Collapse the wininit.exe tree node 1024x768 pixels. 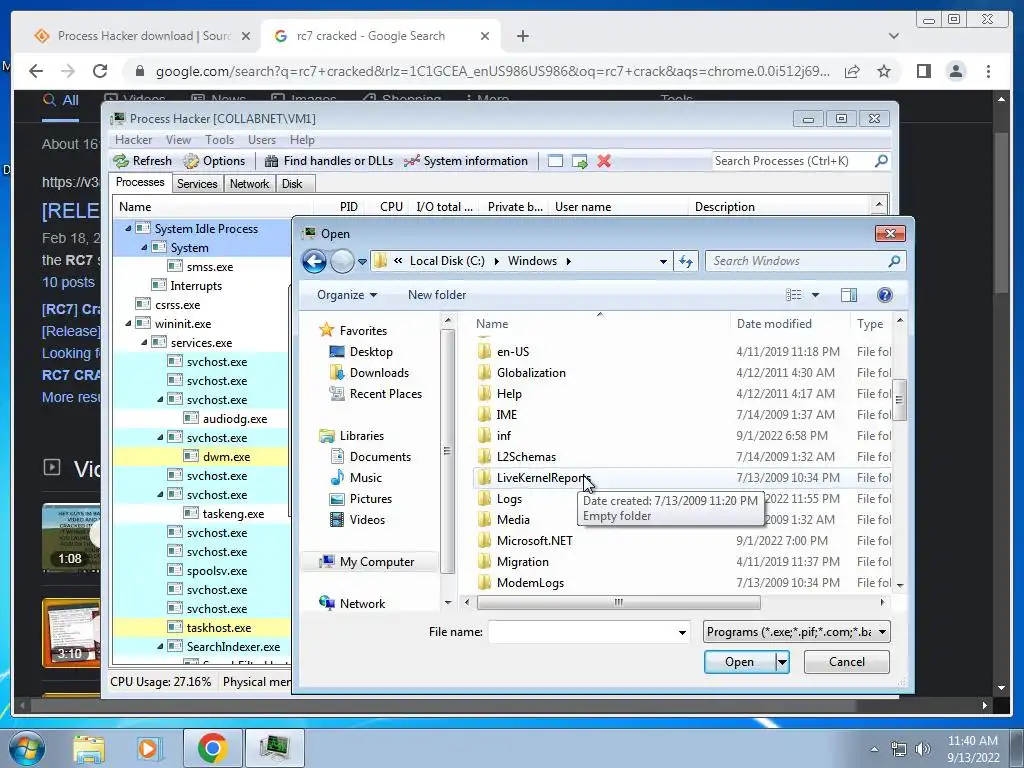pos(128,324)
